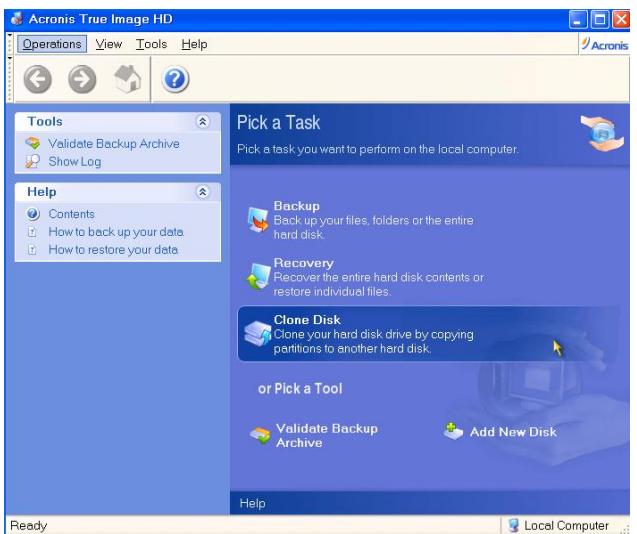Click the Contents help icon in sidebar

tap(33, 214)
